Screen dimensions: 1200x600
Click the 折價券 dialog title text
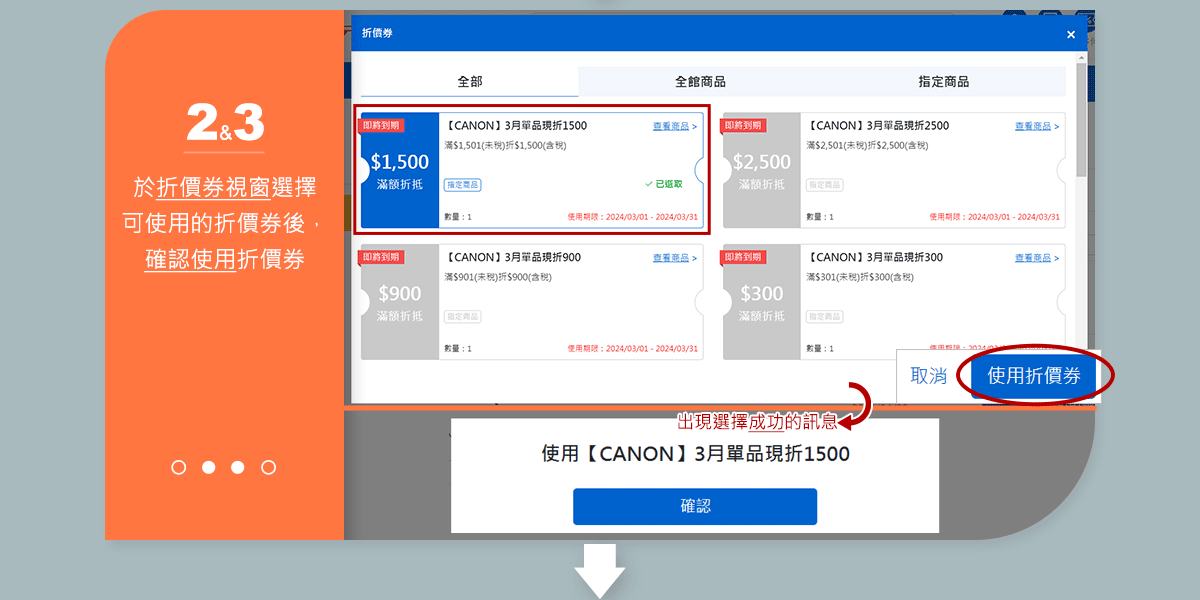point(377,33)
